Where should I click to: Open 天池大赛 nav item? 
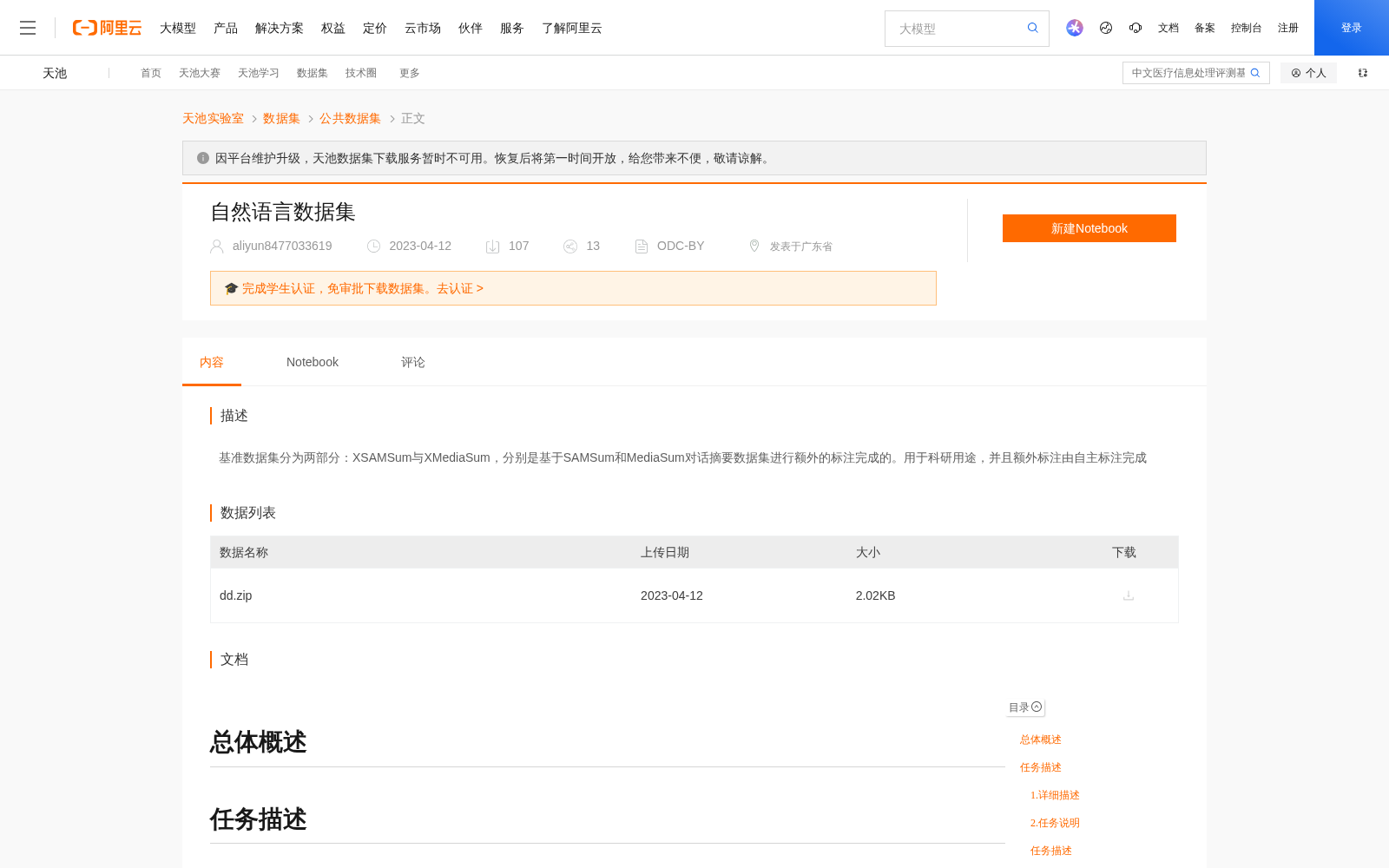point(200,73)
